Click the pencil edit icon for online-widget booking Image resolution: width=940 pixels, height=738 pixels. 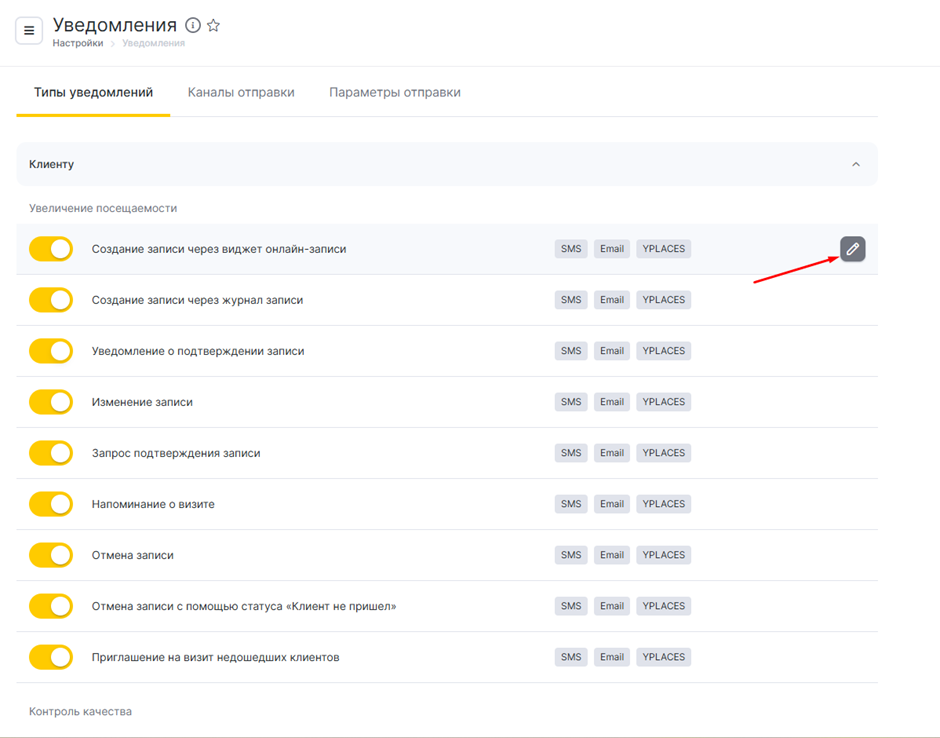click(x=852, y=249)
